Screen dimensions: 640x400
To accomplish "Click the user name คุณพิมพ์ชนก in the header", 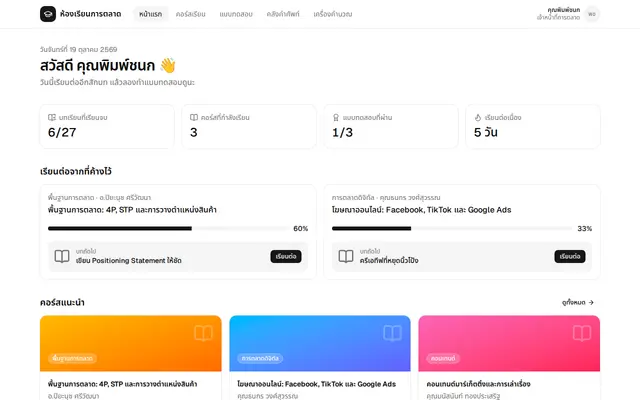I will point(564,10).
